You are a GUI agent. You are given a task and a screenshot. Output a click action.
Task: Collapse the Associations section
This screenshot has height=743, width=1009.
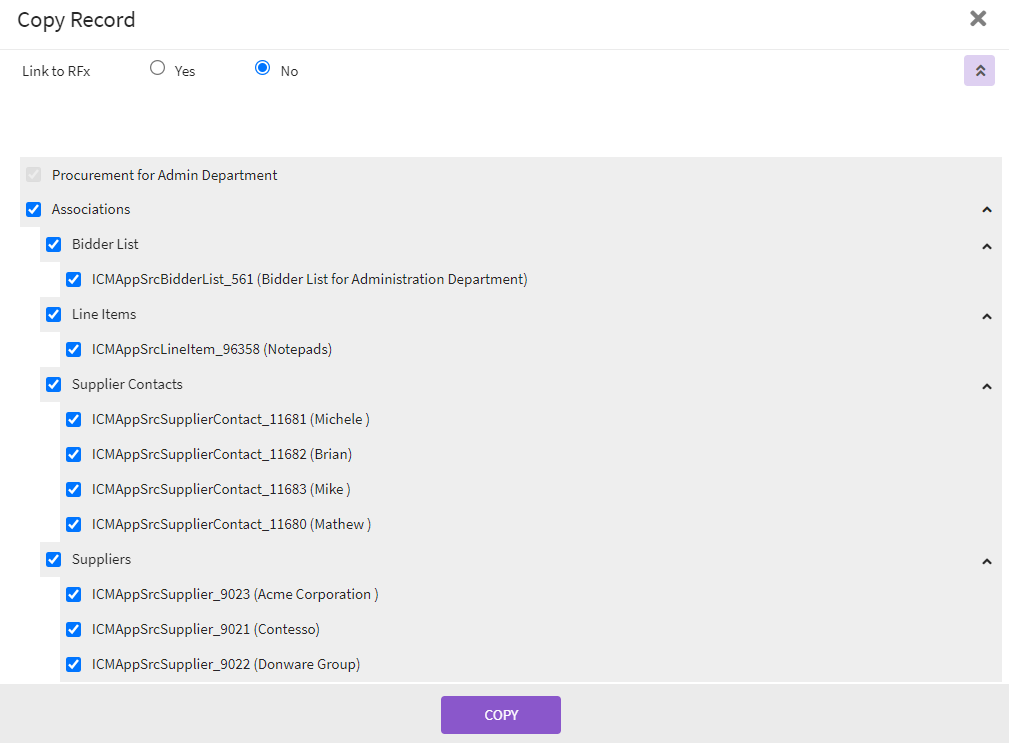click(986, 210)
